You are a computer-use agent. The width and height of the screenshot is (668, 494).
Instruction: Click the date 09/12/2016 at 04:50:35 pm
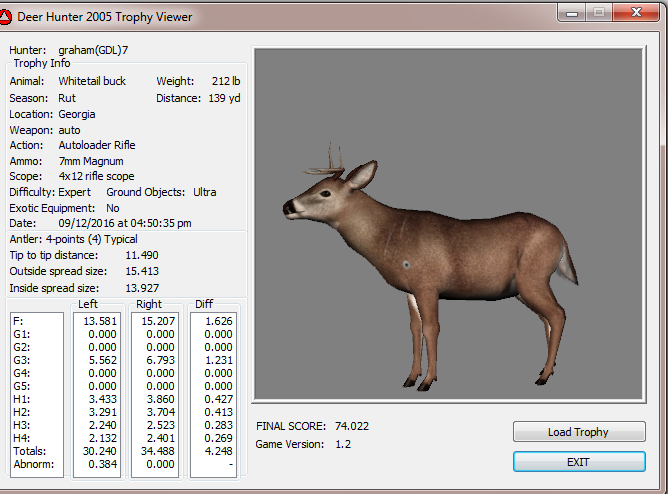point(125,223)
